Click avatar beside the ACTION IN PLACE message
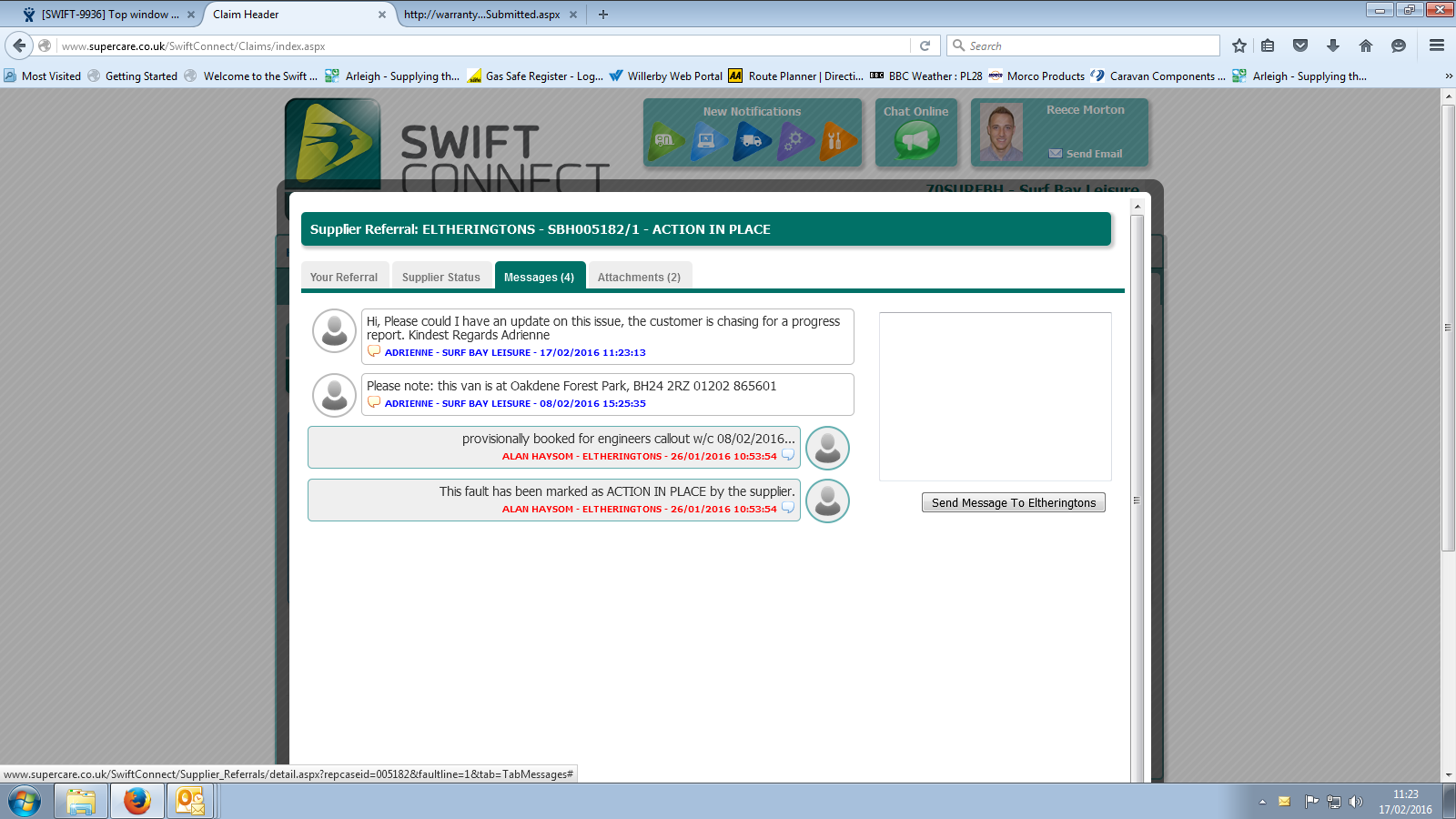 [827, 500]
